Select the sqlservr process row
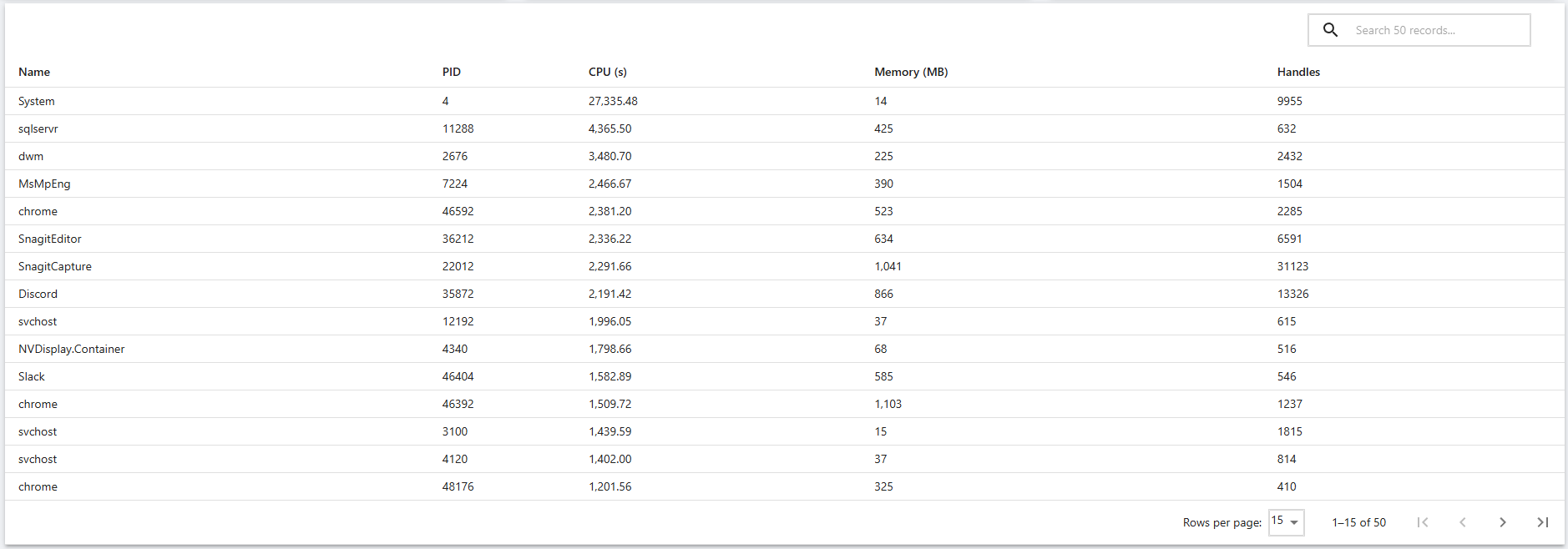 coord(785,128)
